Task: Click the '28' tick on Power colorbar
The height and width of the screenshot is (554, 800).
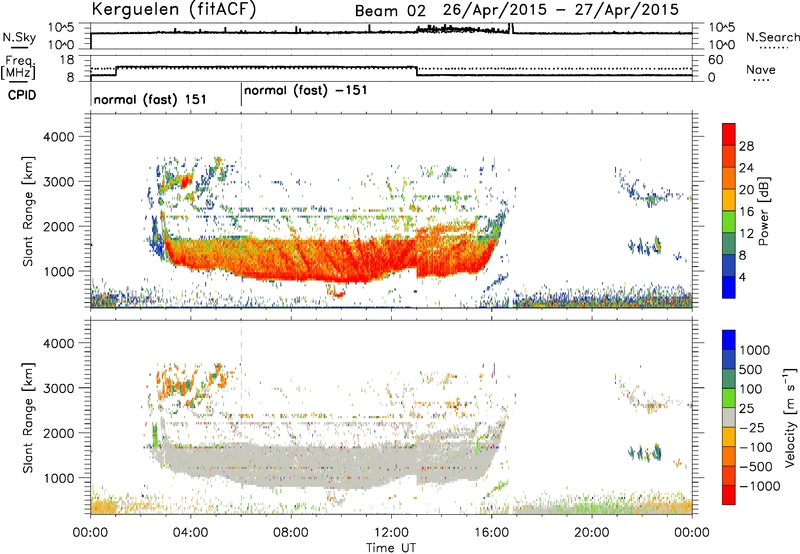Action: [746, 146]
